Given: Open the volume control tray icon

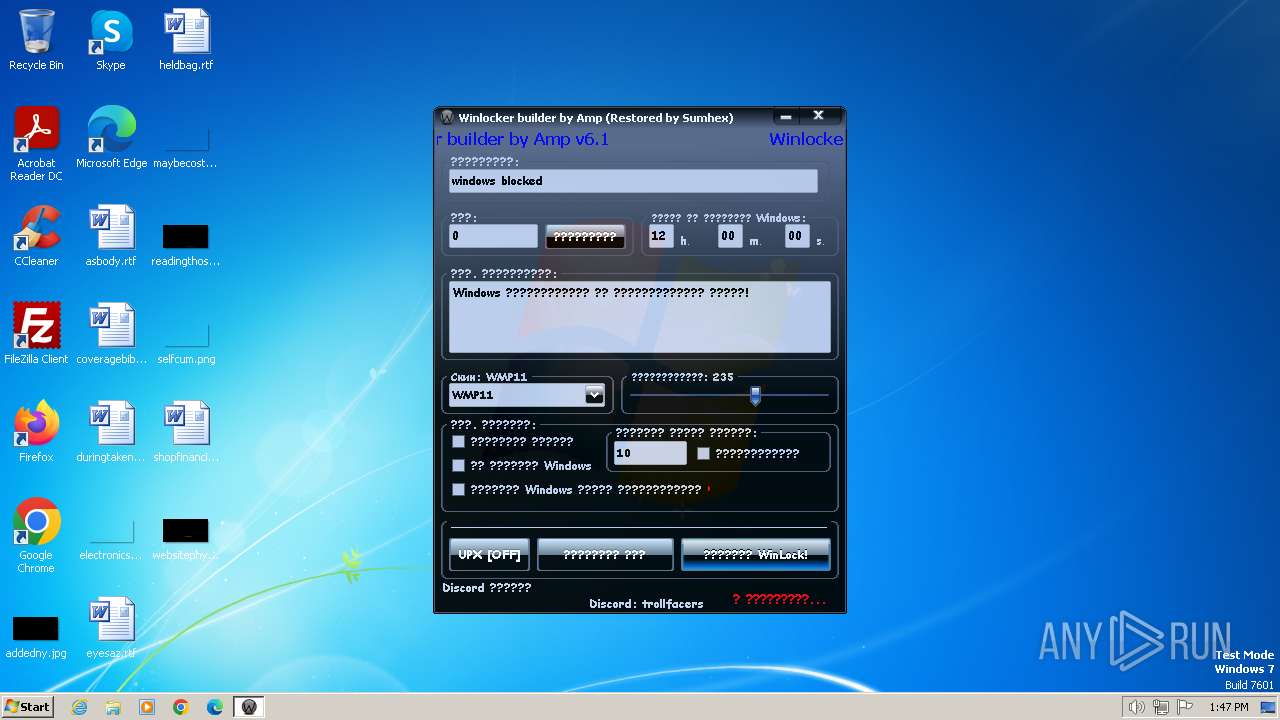Looking at the screenshot, I should coord(1136,707).
